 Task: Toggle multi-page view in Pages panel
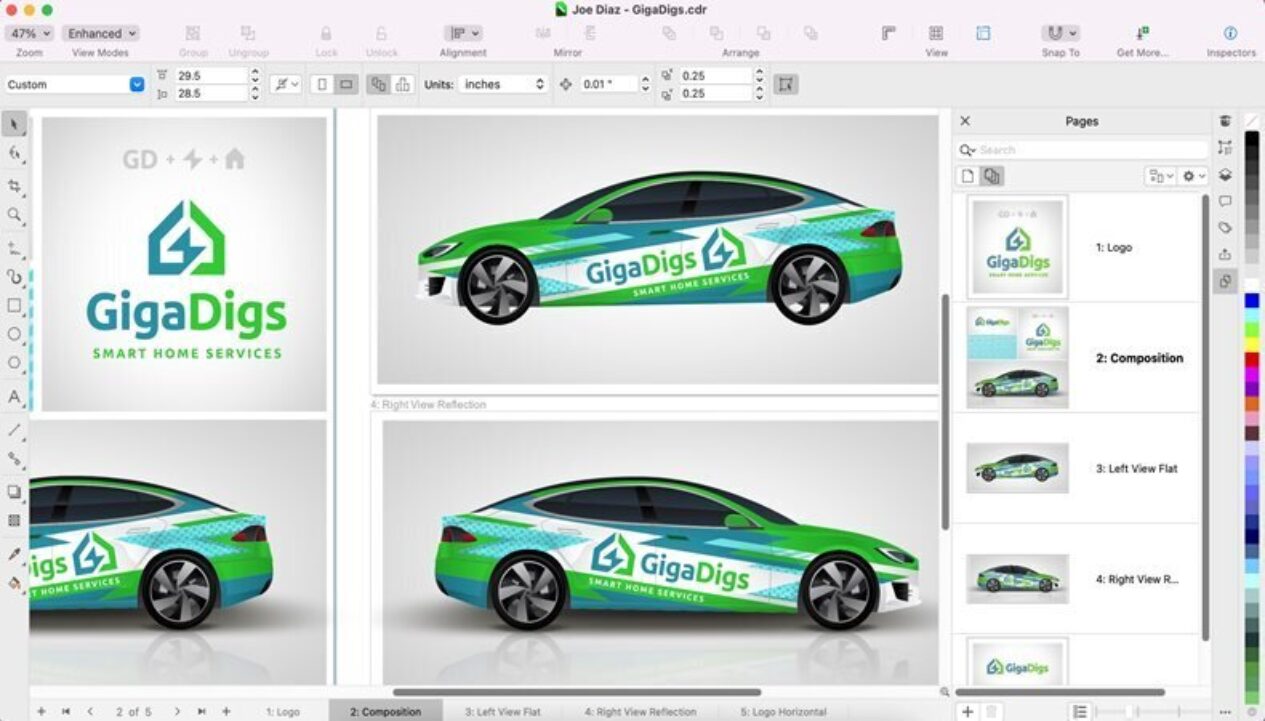pyautogui.click(x=992, y=176)
